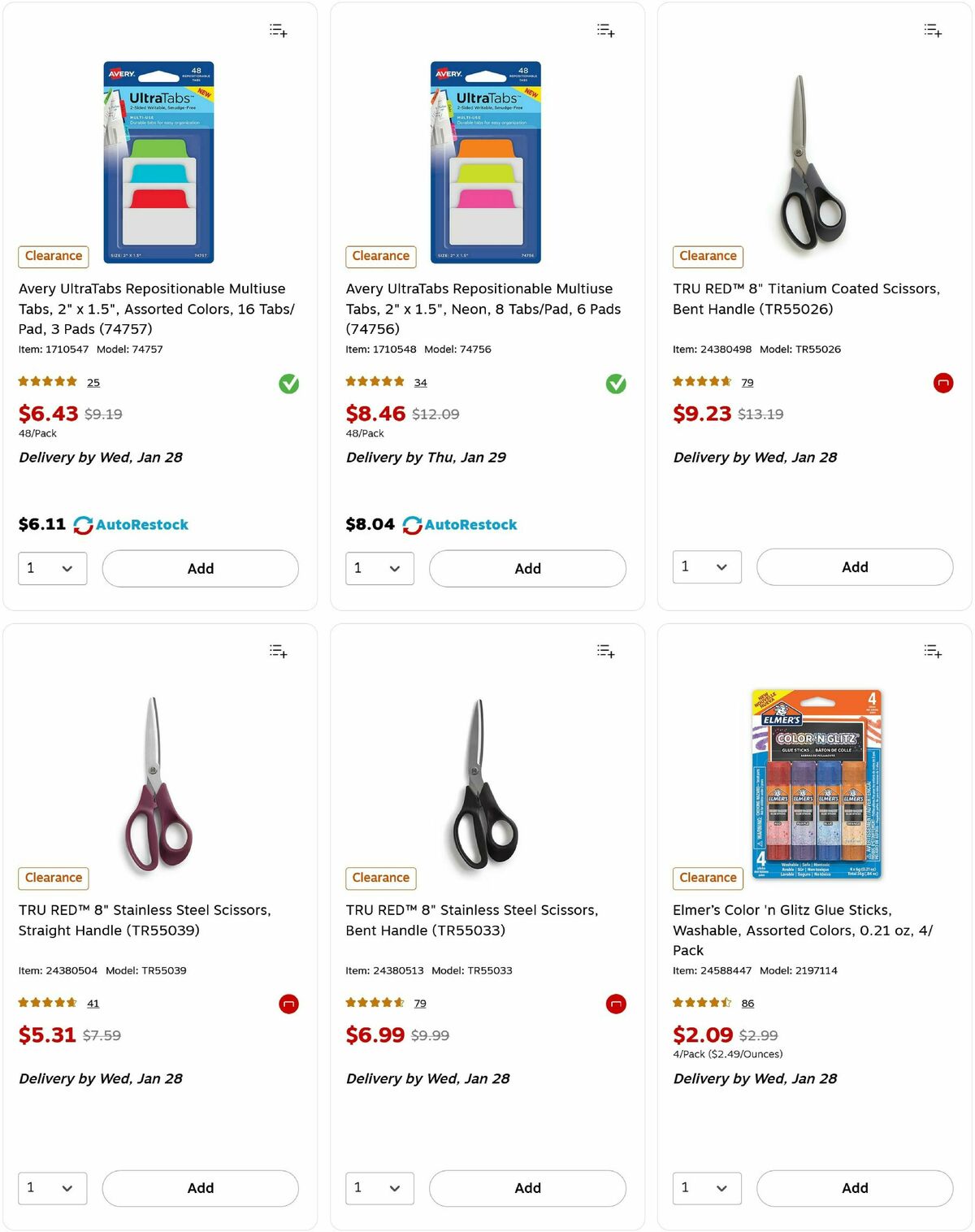Image resolution: width=975 pixels, height=1232 pixels.
Task: Expand the quantity selector for Neon UltraTabs
Action: click(379, 568)
